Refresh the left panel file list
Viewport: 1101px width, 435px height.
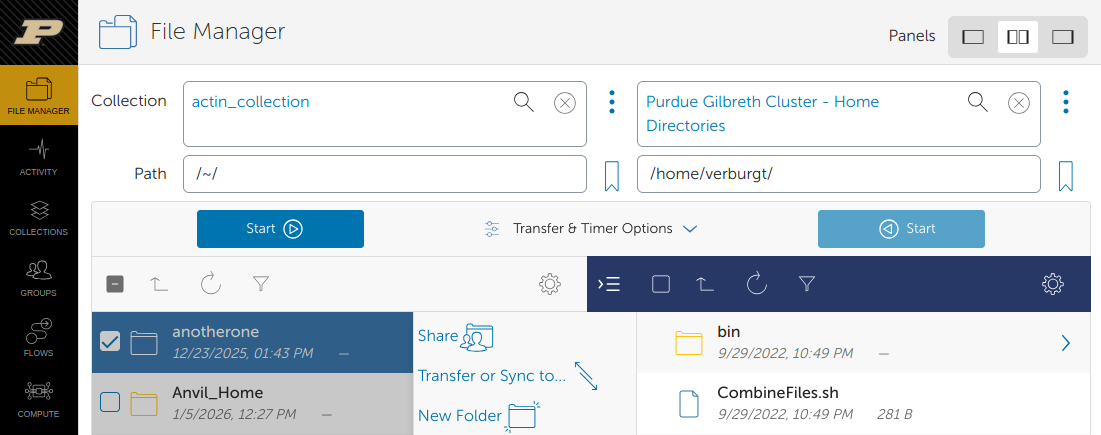pos(211,284)
